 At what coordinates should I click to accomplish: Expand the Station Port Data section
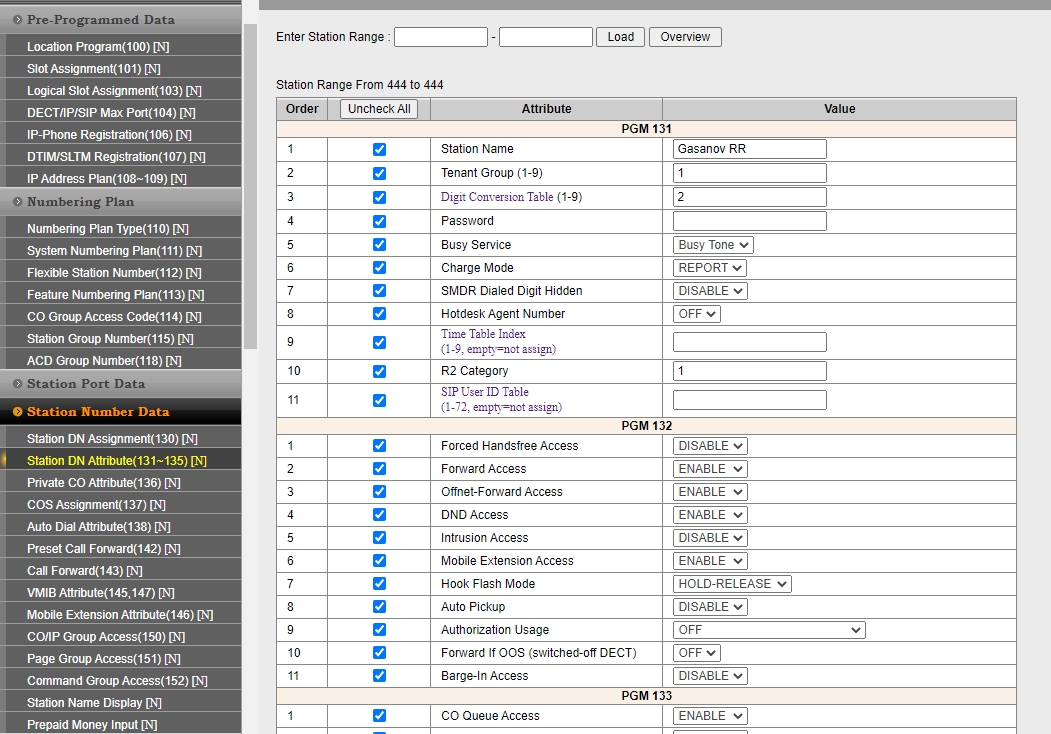(85, 384)
